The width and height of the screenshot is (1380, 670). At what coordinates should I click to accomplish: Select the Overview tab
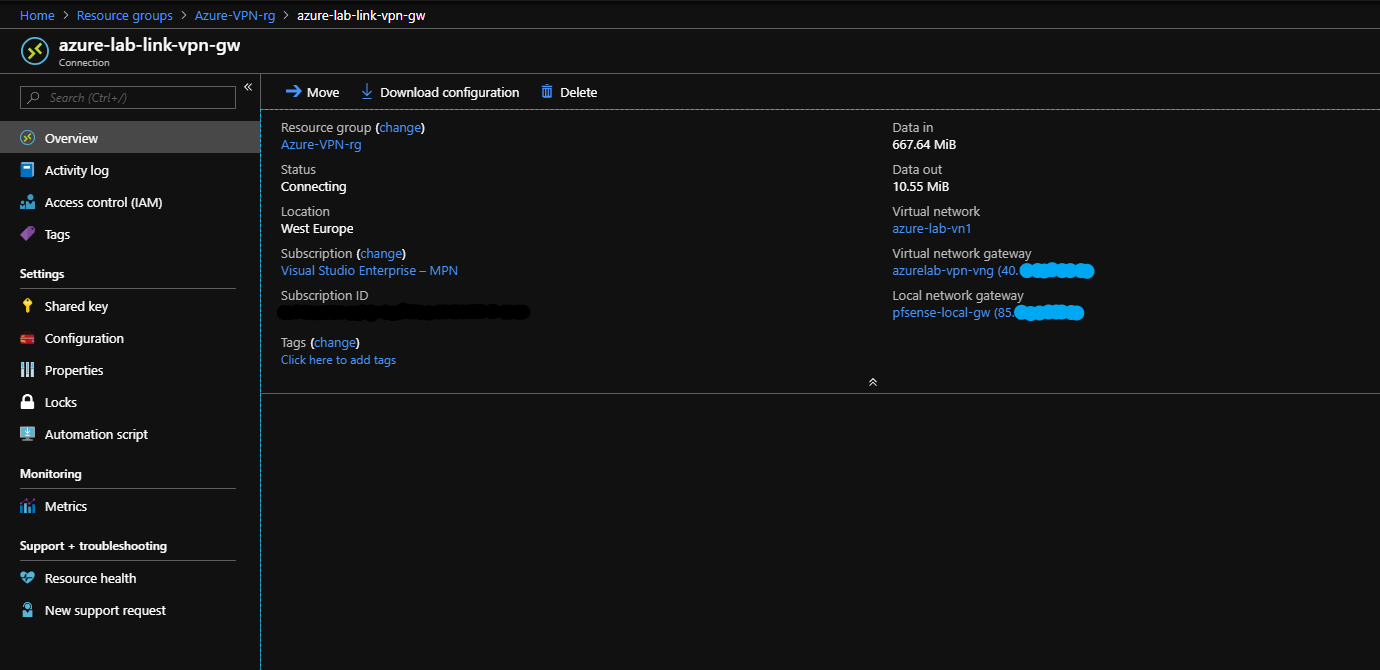click(x=69, y=137)
